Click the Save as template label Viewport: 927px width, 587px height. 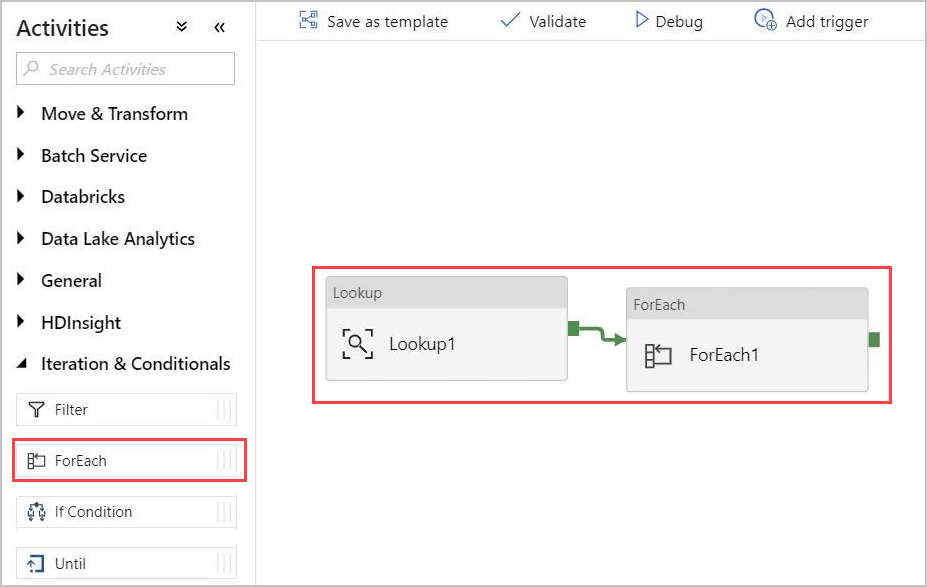pyautogui.click(x=387, y=22)
